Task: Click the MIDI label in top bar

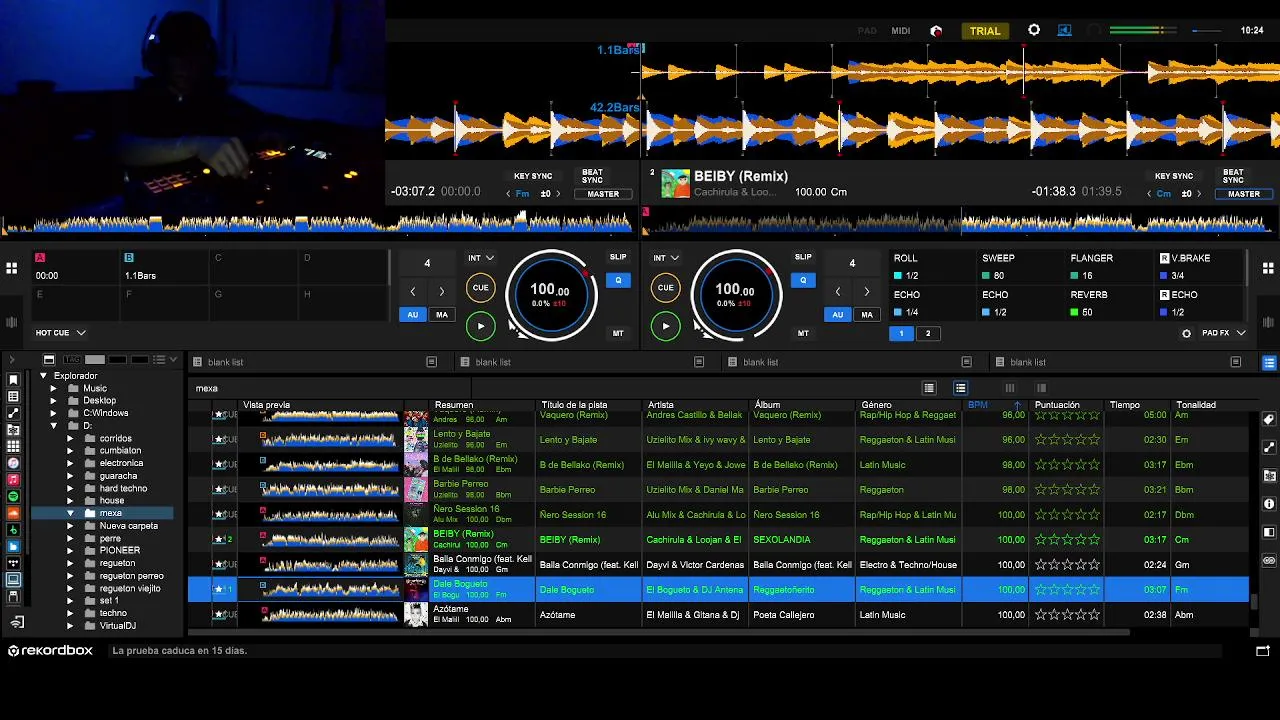Action: pyautogui.click(x=901, y=31)
